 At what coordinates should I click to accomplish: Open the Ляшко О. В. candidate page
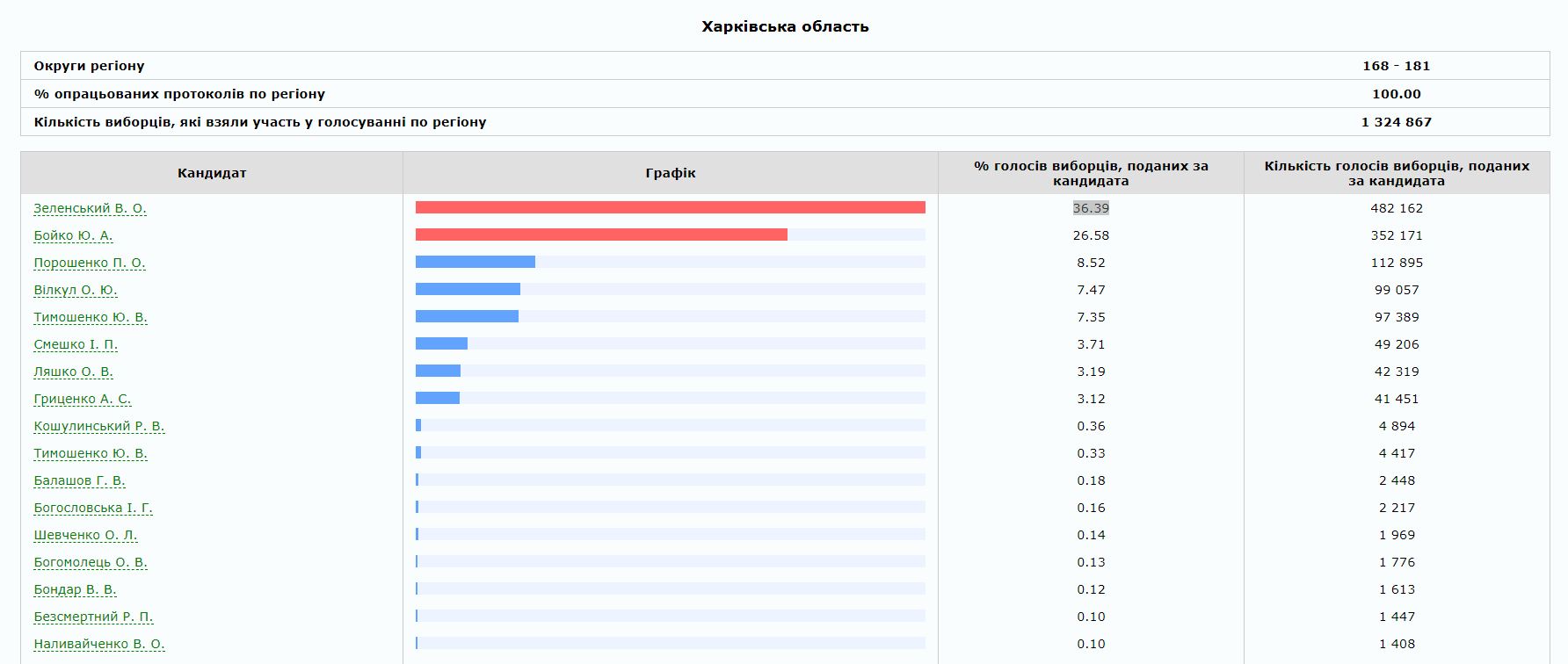pos(73,372)
